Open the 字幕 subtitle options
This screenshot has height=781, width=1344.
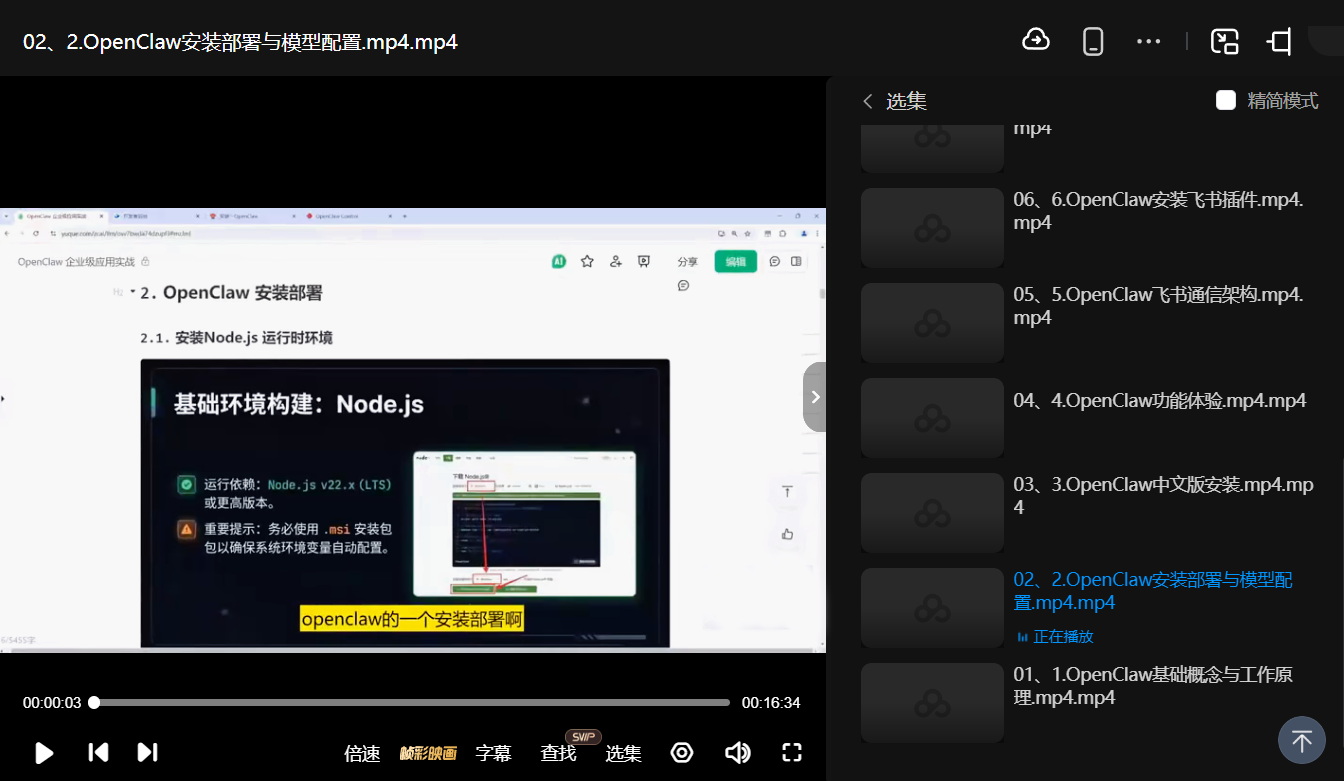(x=493, y=754)
